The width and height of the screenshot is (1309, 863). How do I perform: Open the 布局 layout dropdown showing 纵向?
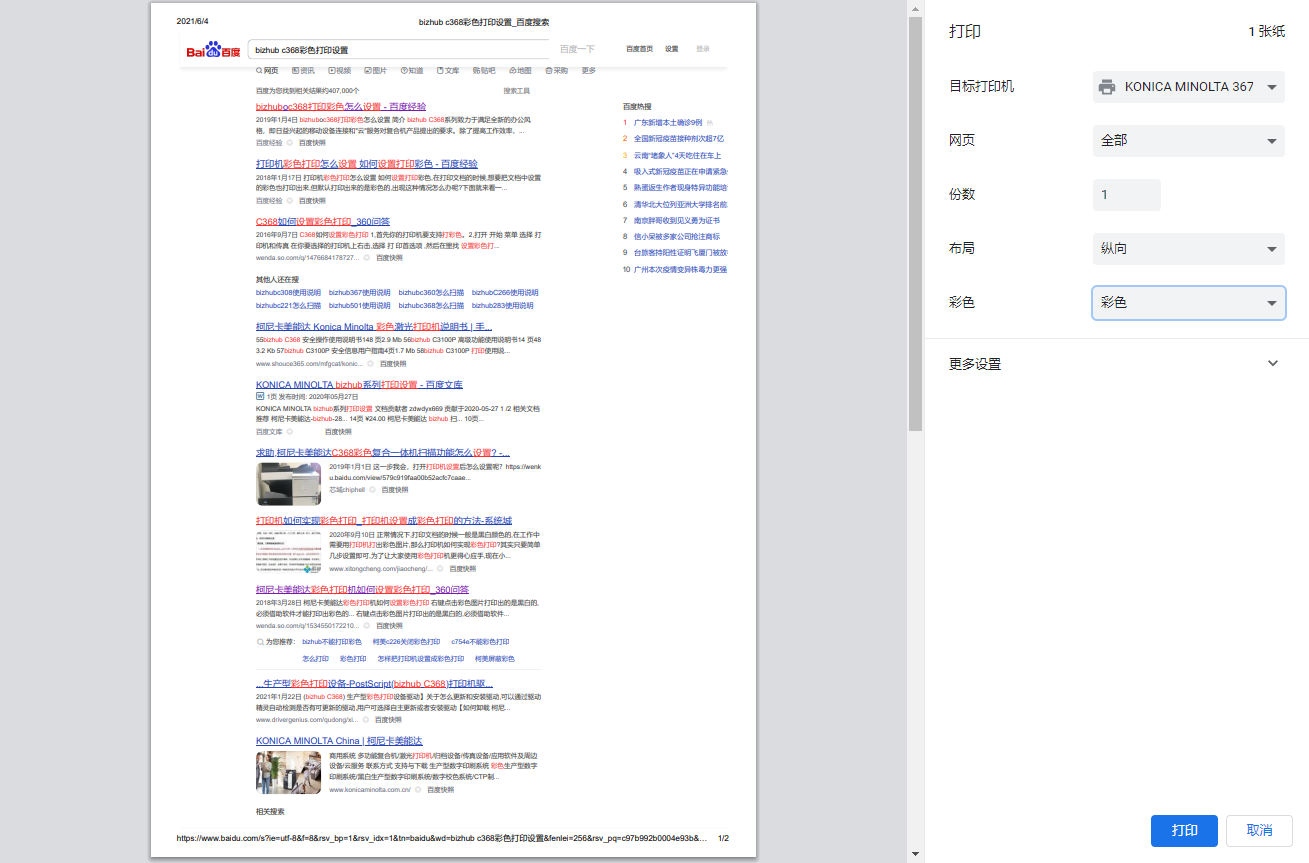coord(1188,249)
